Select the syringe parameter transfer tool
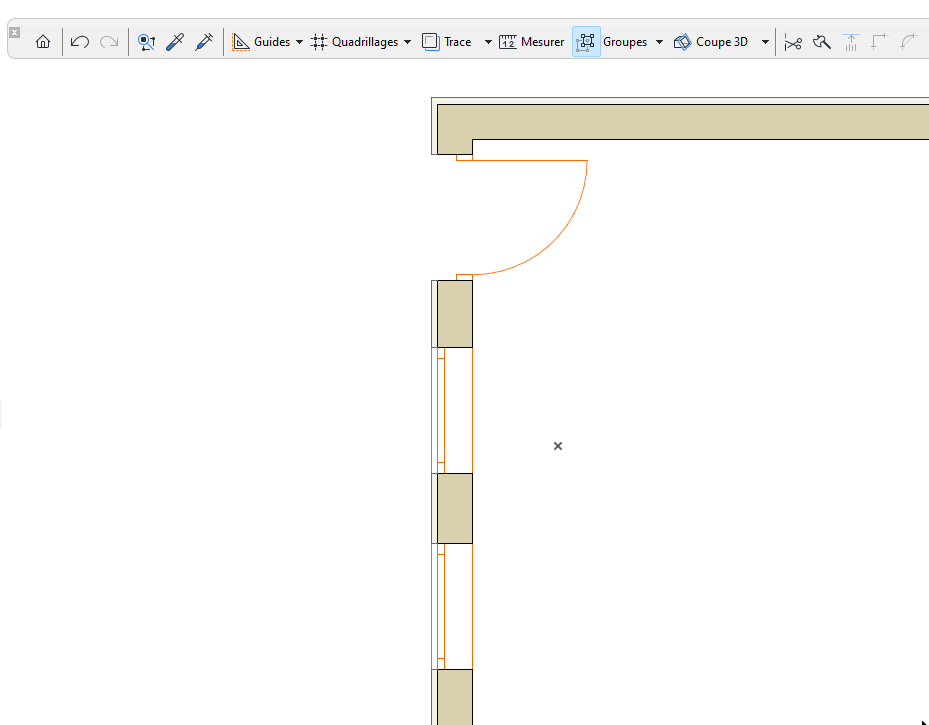The width and height of the screenshot is (929, 725). tap(204, 42)
